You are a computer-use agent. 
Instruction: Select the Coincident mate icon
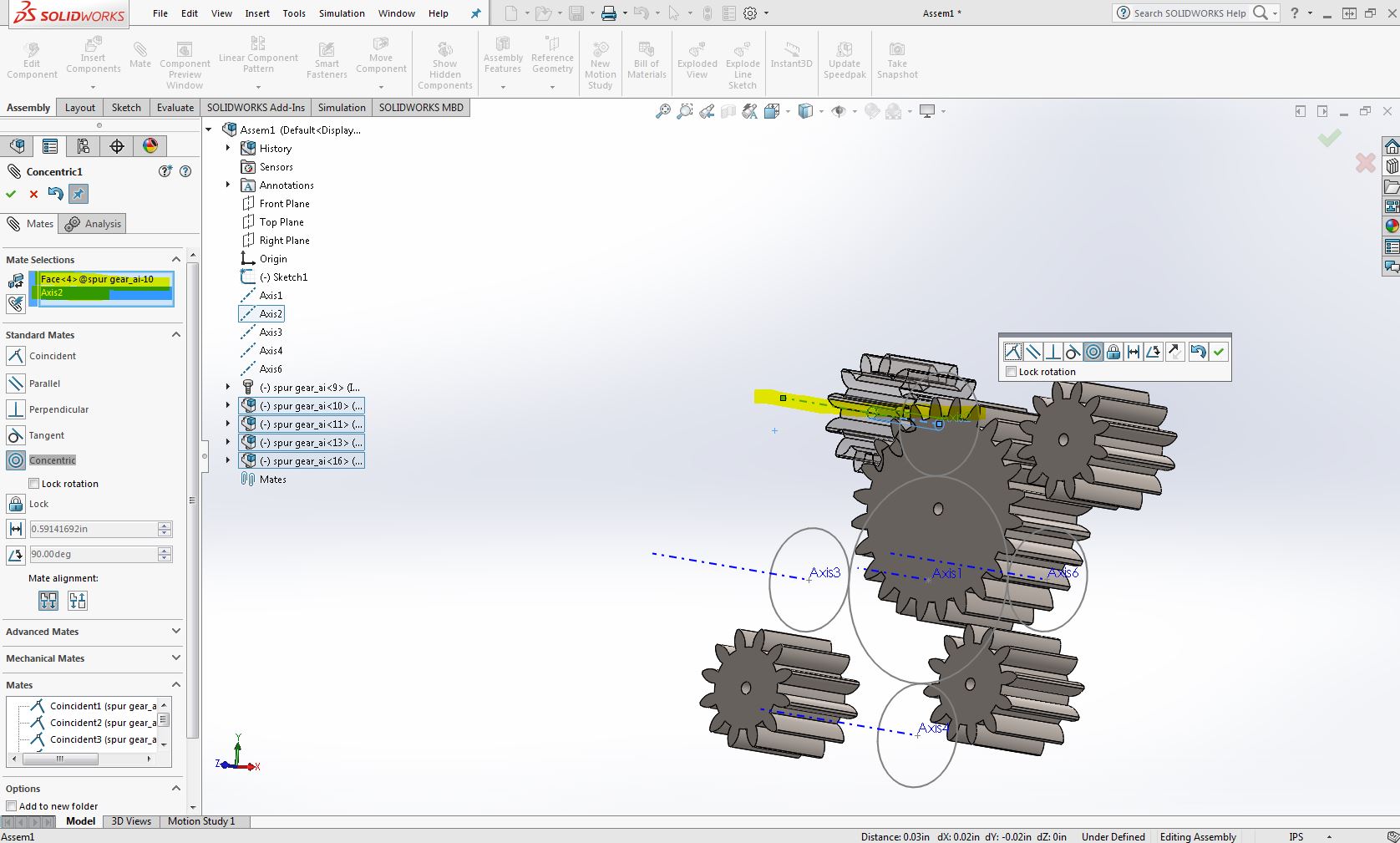point(16,356)
